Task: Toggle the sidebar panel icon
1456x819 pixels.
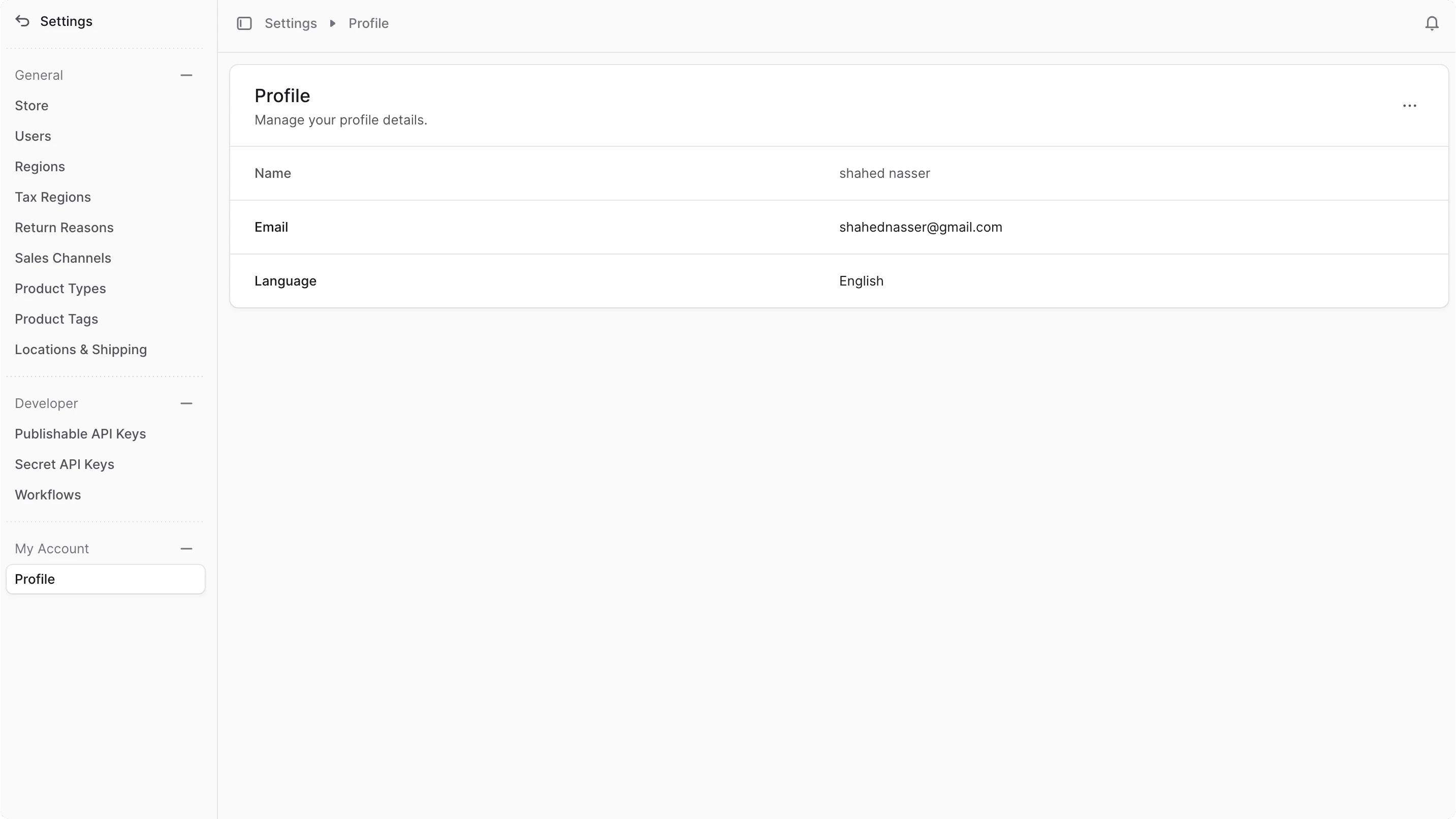Action: (244, 23)
